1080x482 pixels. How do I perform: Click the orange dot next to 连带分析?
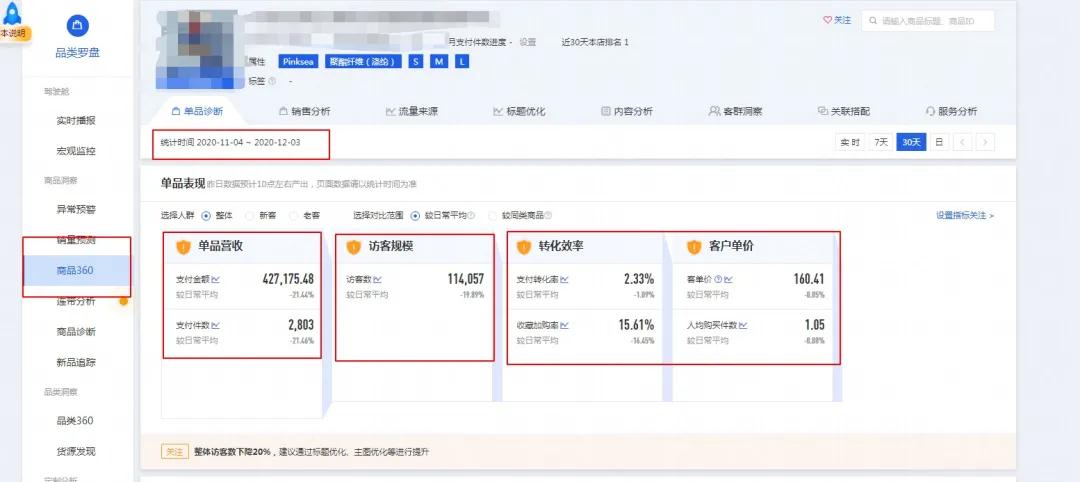click(124, 301)
